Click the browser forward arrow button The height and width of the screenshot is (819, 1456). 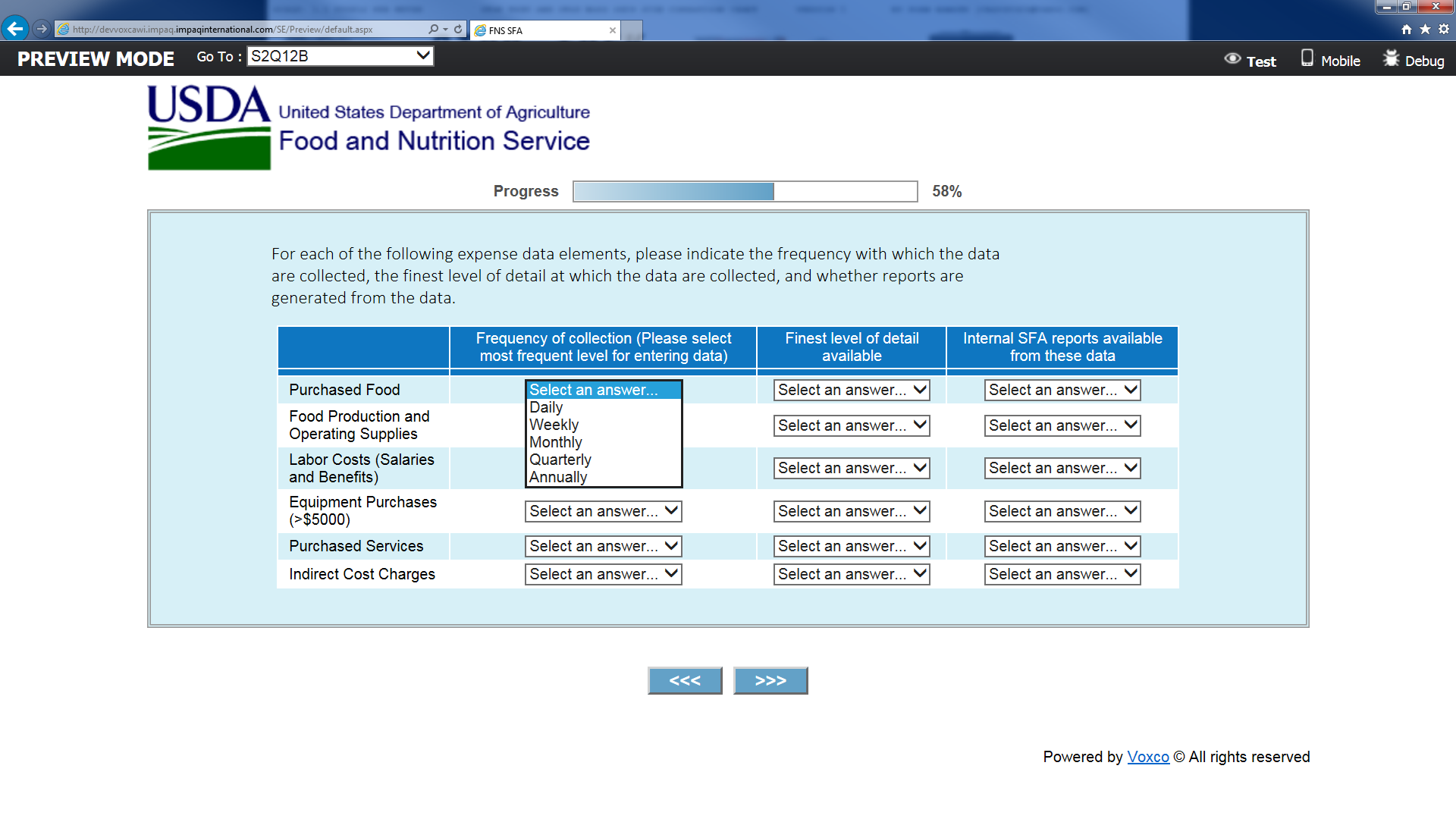point(42,29)
